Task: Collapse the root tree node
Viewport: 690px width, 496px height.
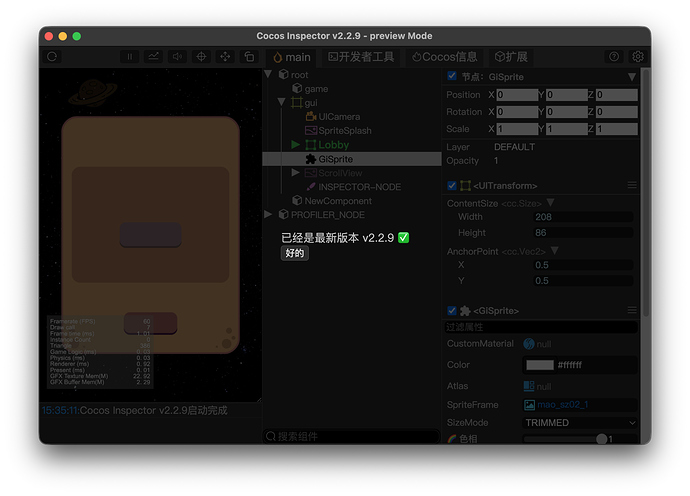Action: tap(268, 74)
